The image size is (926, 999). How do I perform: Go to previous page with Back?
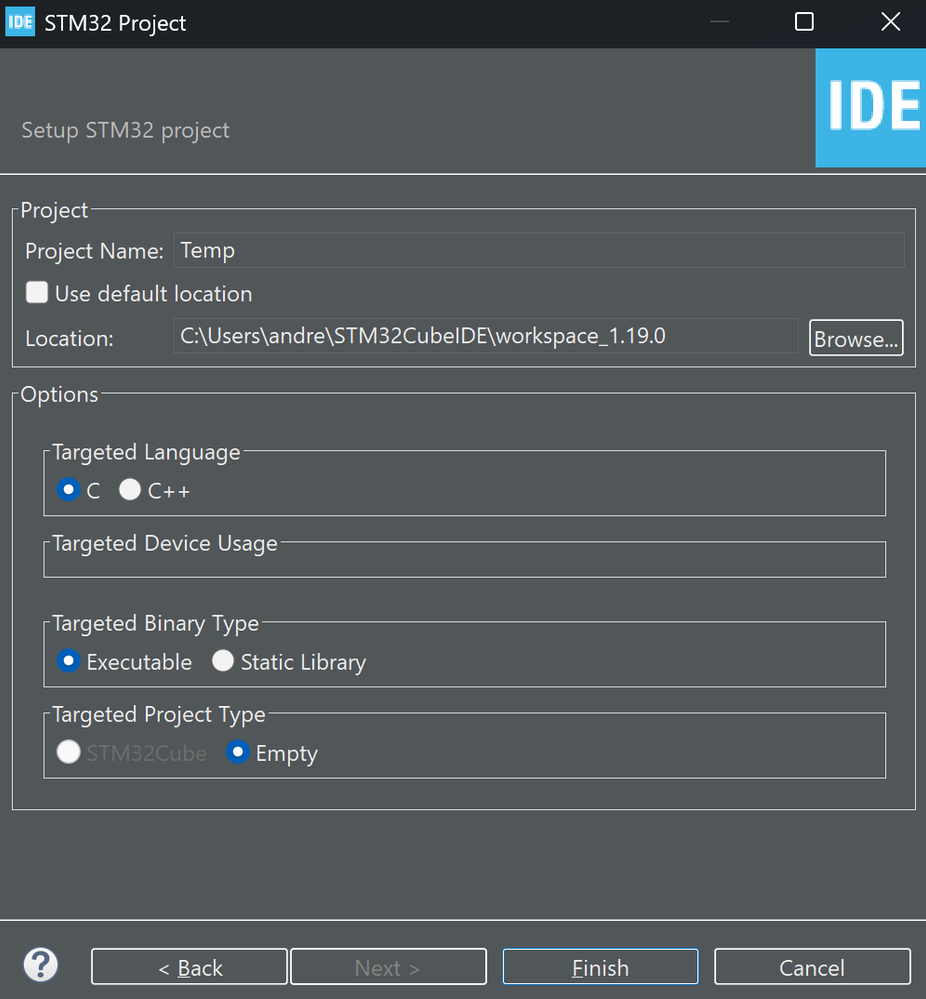pos(189,967)
